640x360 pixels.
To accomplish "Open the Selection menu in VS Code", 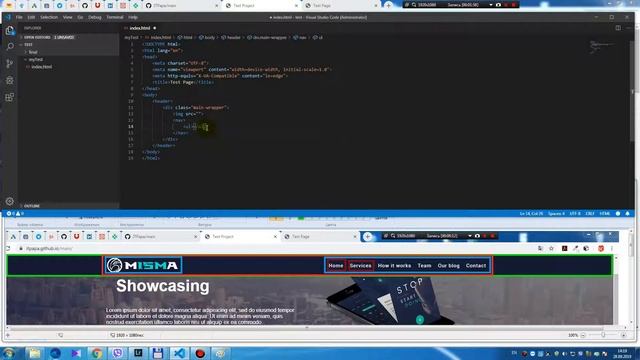I will pyautogui.click(x=49, y=17).
